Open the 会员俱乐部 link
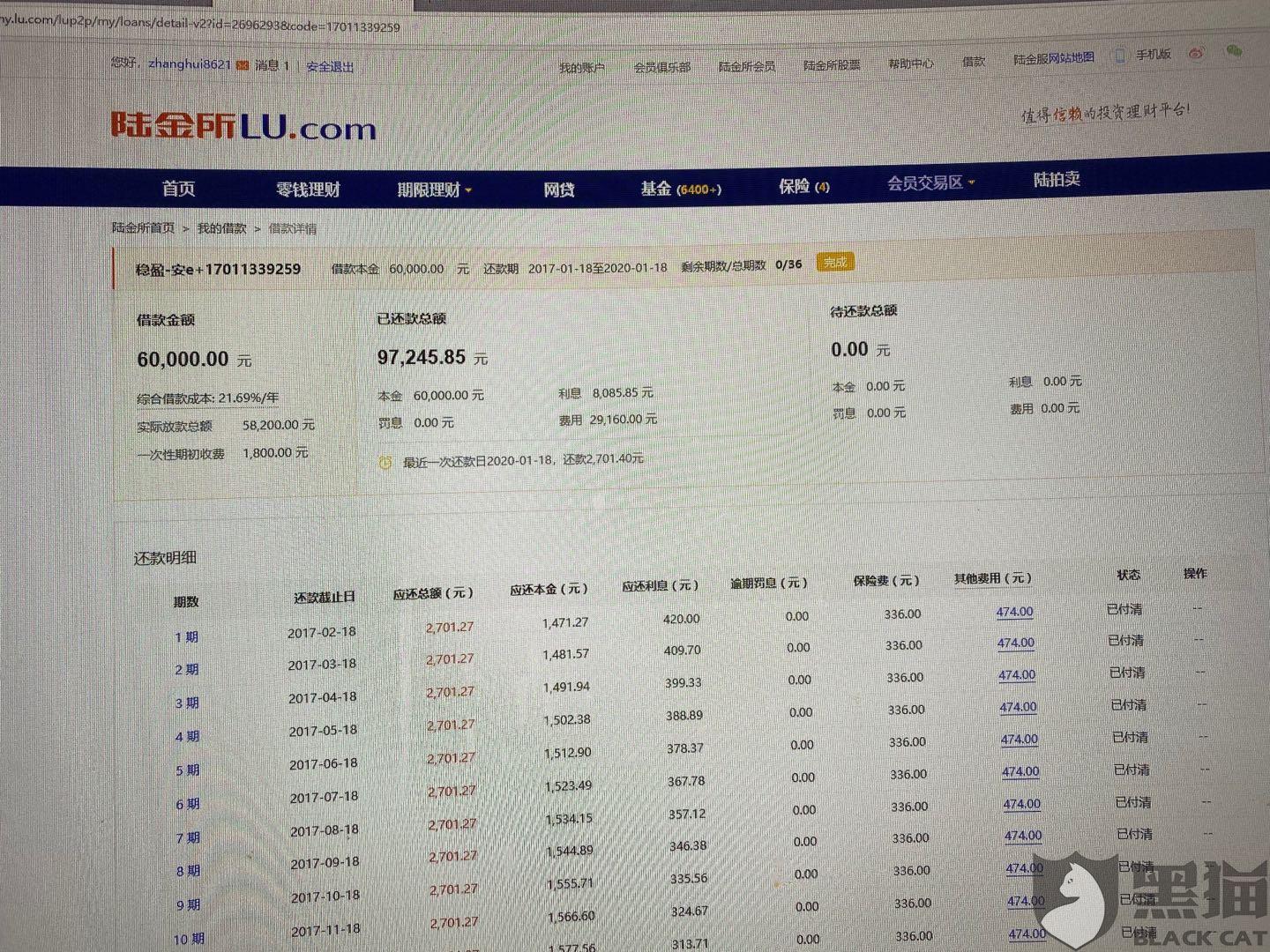 tap(661, 67)
